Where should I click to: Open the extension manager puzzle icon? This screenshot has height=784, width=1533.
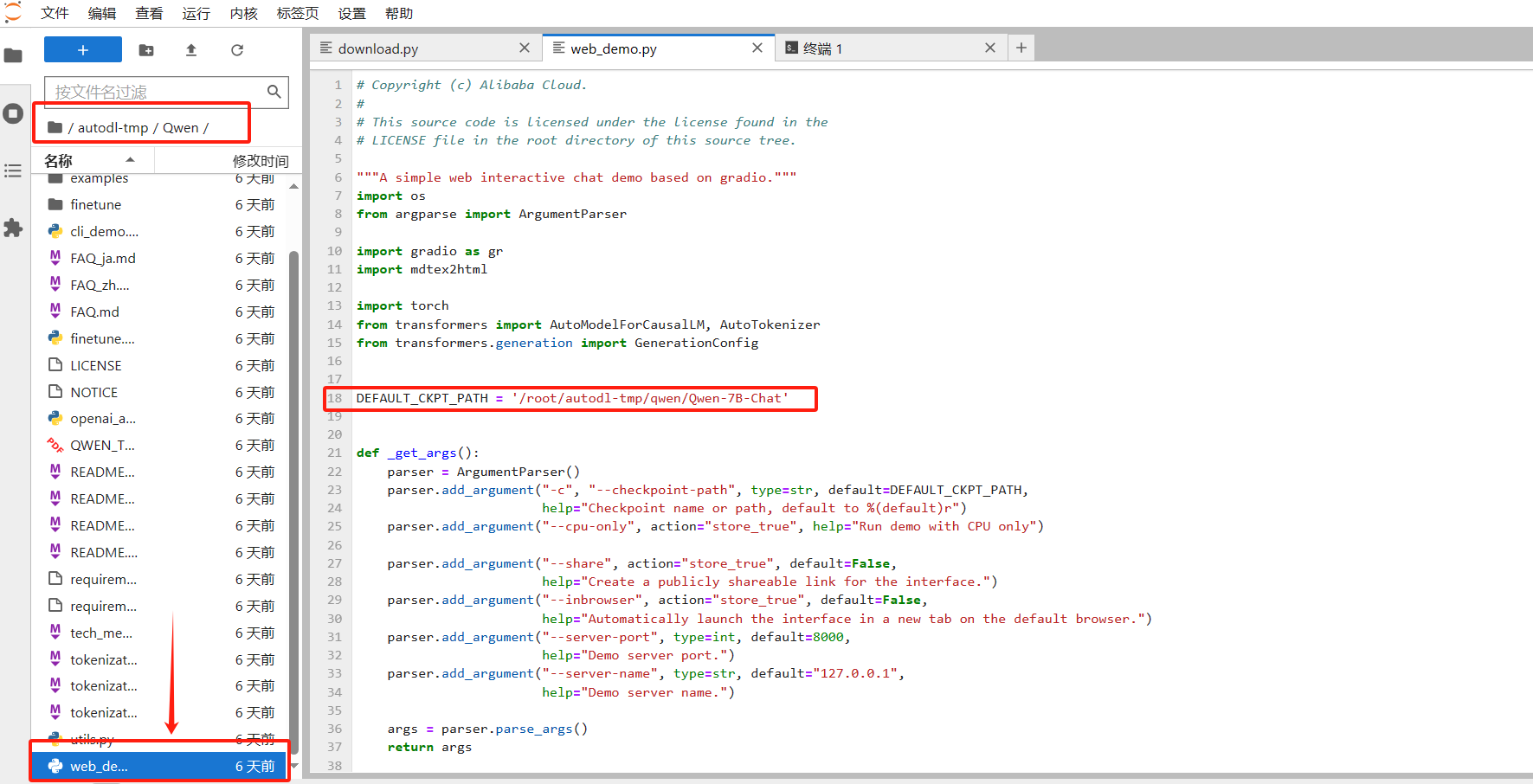point(13,228)
